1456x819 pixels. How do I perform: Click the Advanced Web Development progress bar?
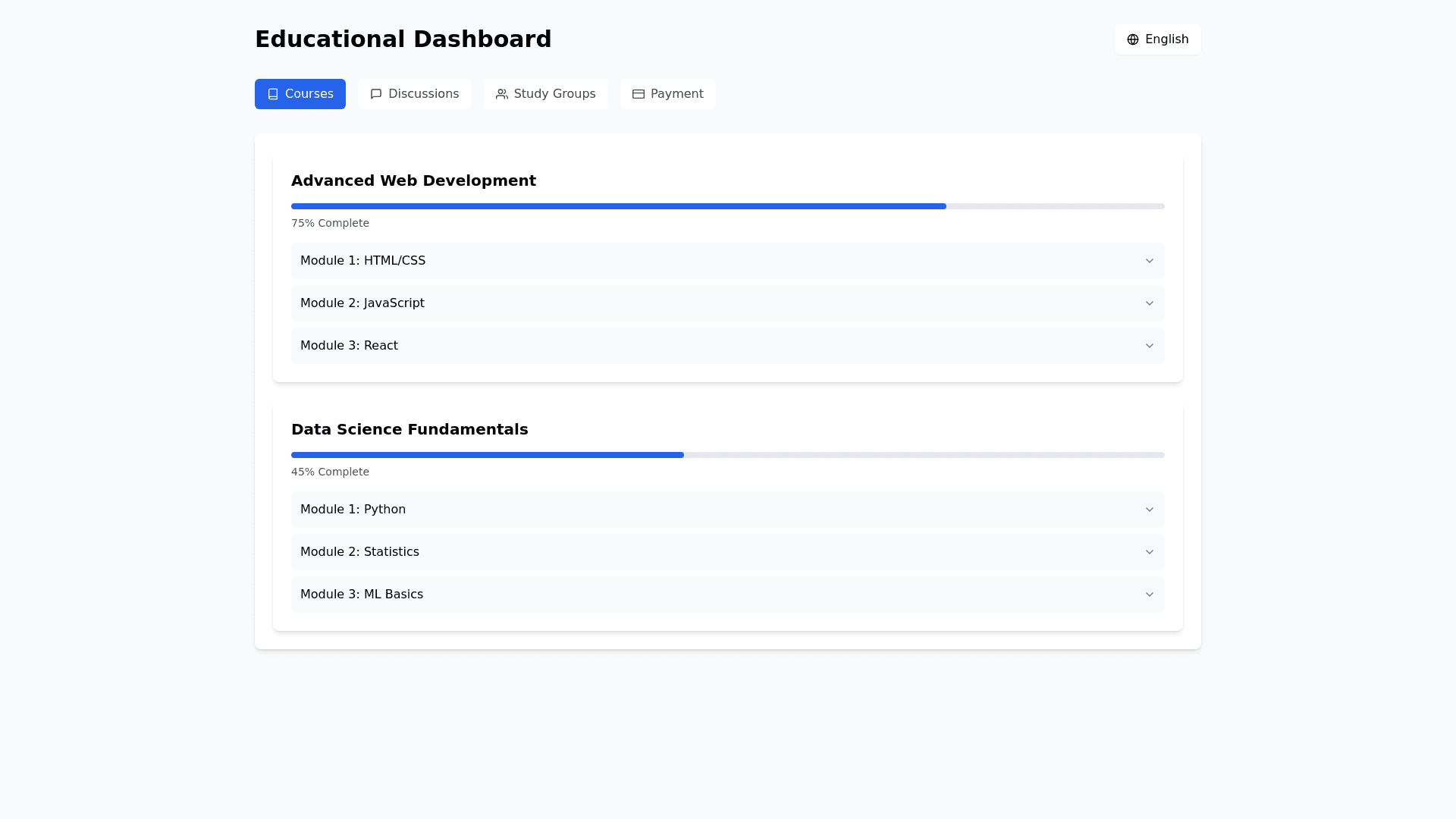point(726,206)
